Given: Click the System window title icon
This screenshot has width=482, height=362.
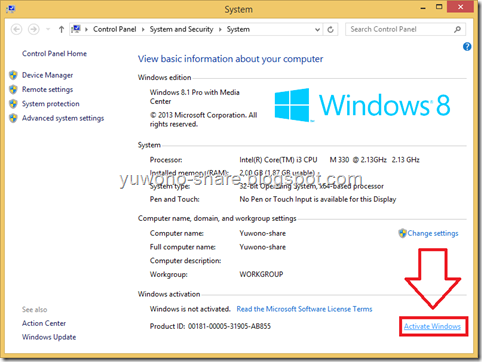Looking at the screenshot, I should pos(10,9).
